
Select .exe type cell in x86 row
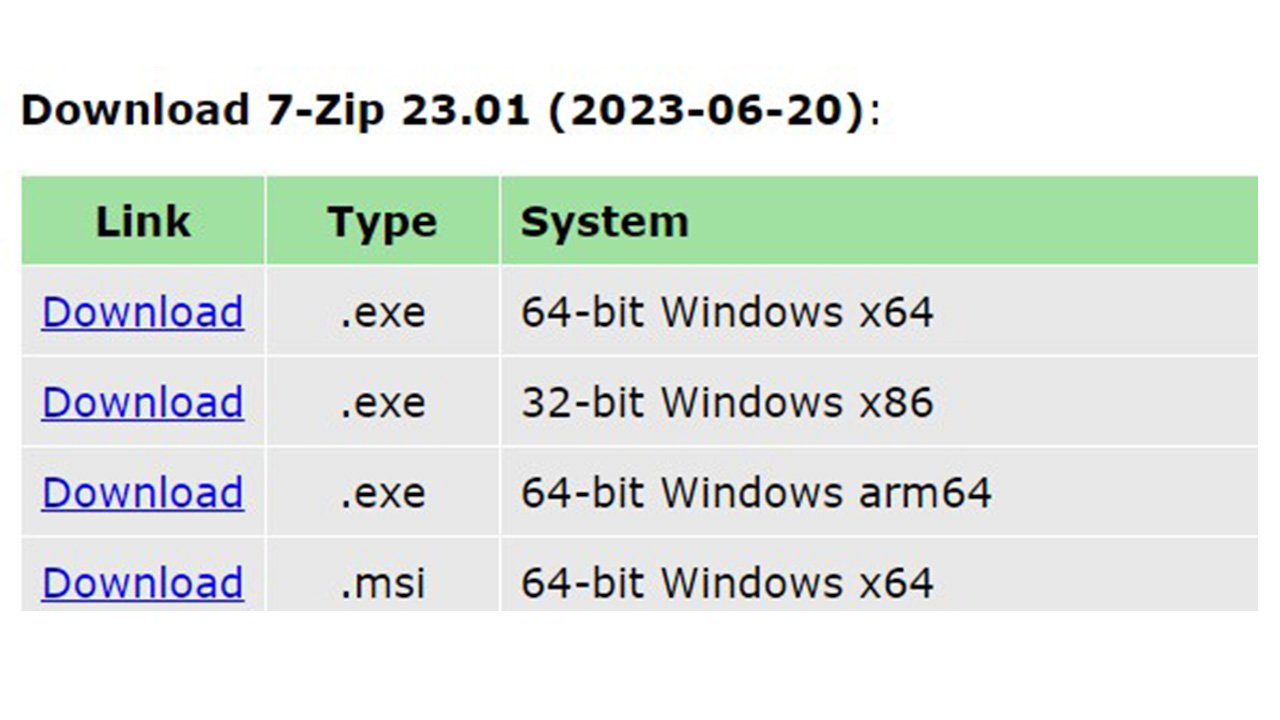click(383, 403)
